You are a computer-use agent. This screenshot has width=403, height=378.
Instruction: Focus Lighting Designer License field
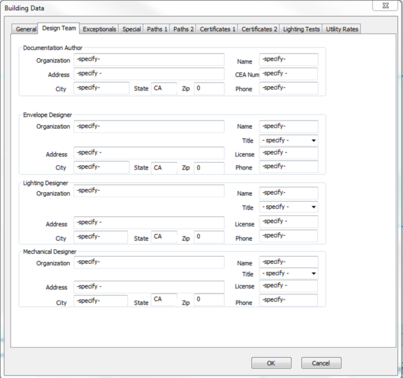click(289, 221)
